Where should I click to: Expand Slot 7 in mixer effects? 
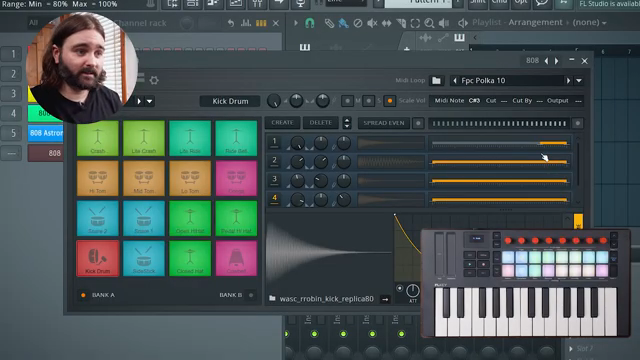(x=571, y=348)
